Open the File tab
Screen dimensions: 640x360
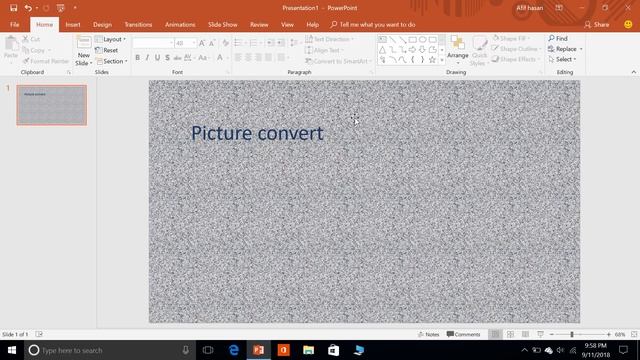[x=15, y=24]
